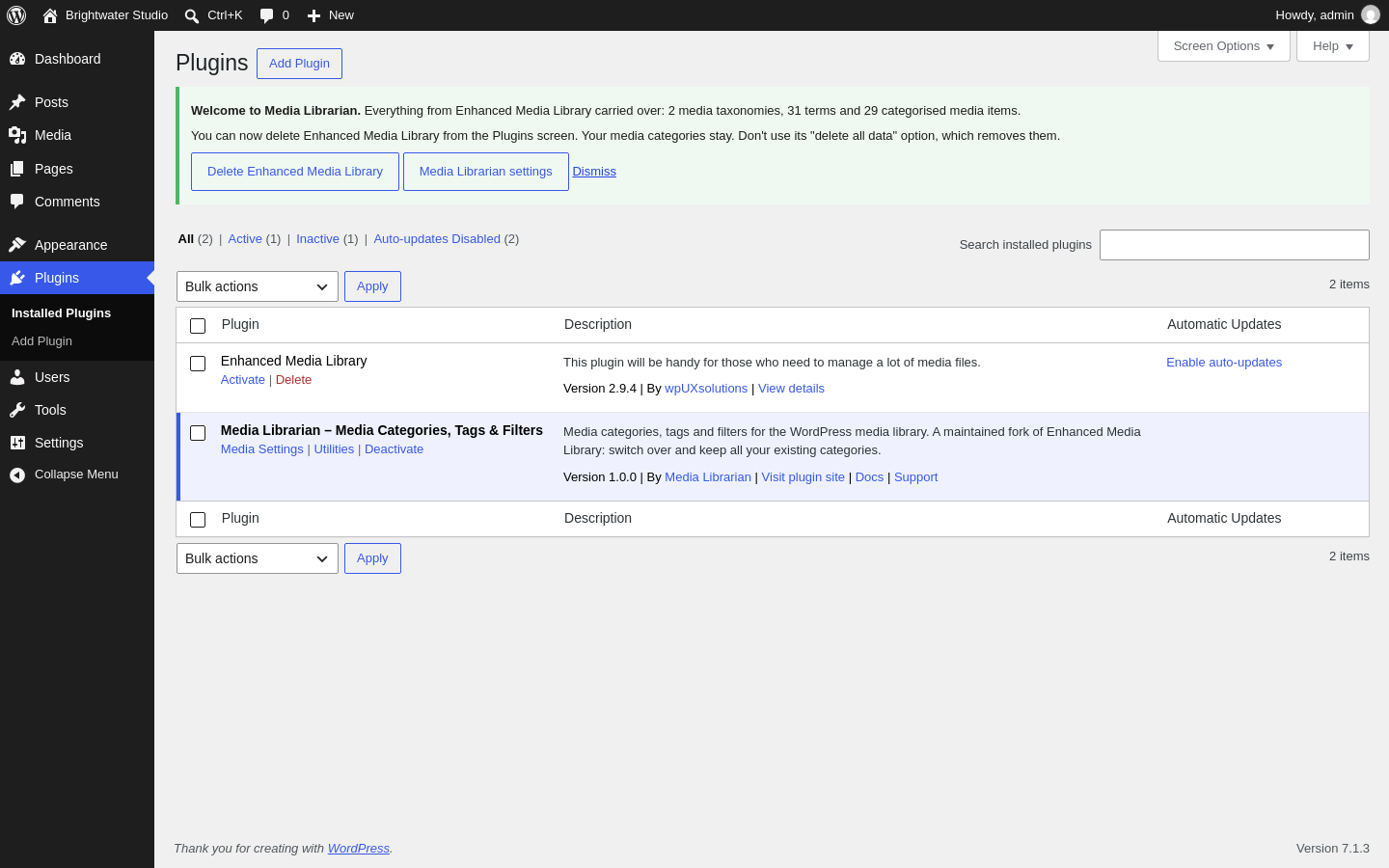This screenshot has height=868, width=1389.
Task: Click Delete Enhanced Media Library button
Action: coord(295,172)
